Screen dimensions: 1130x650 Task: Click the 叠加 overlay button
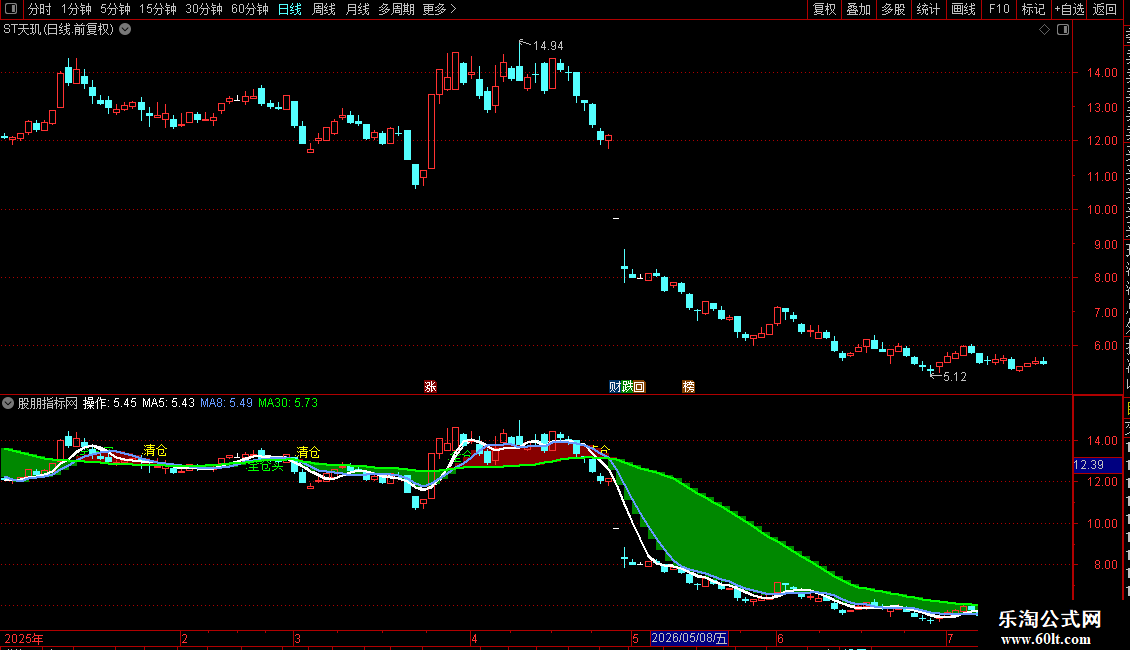coord(858,9)
